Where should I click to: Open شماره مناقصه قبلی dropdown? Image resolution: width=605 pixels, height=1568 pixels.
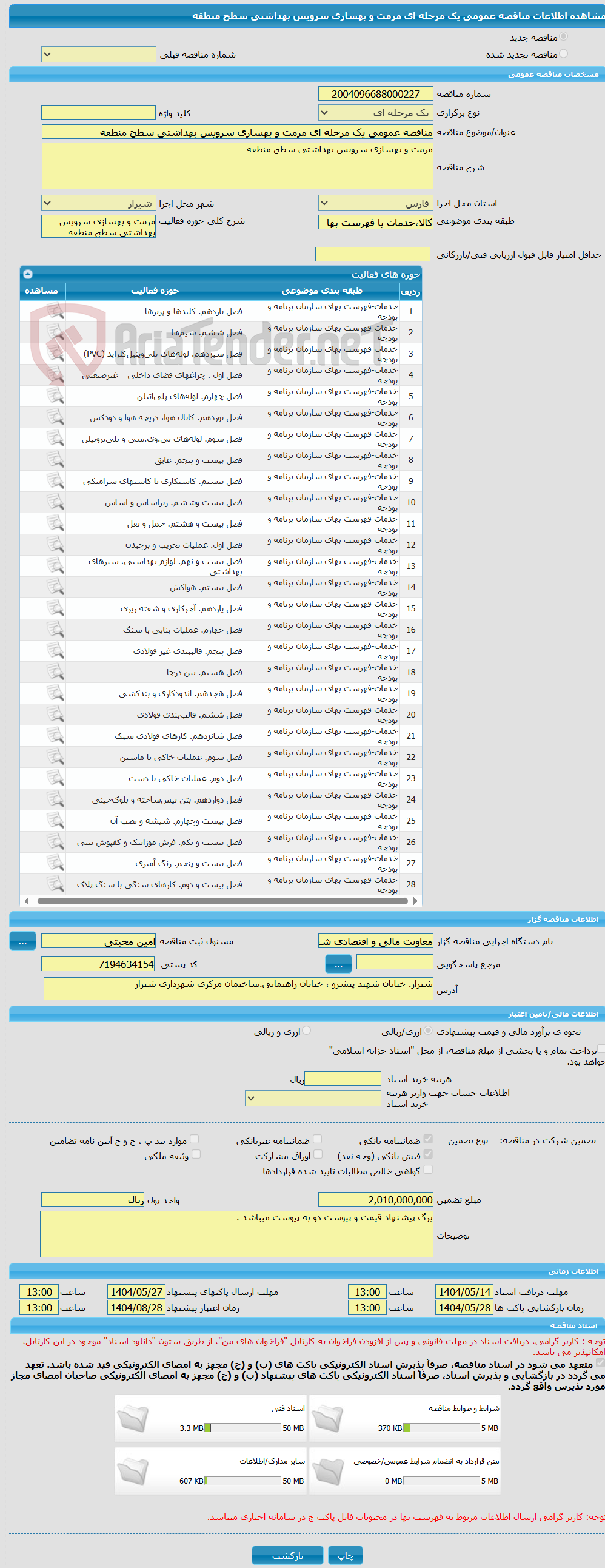point(98,55)
